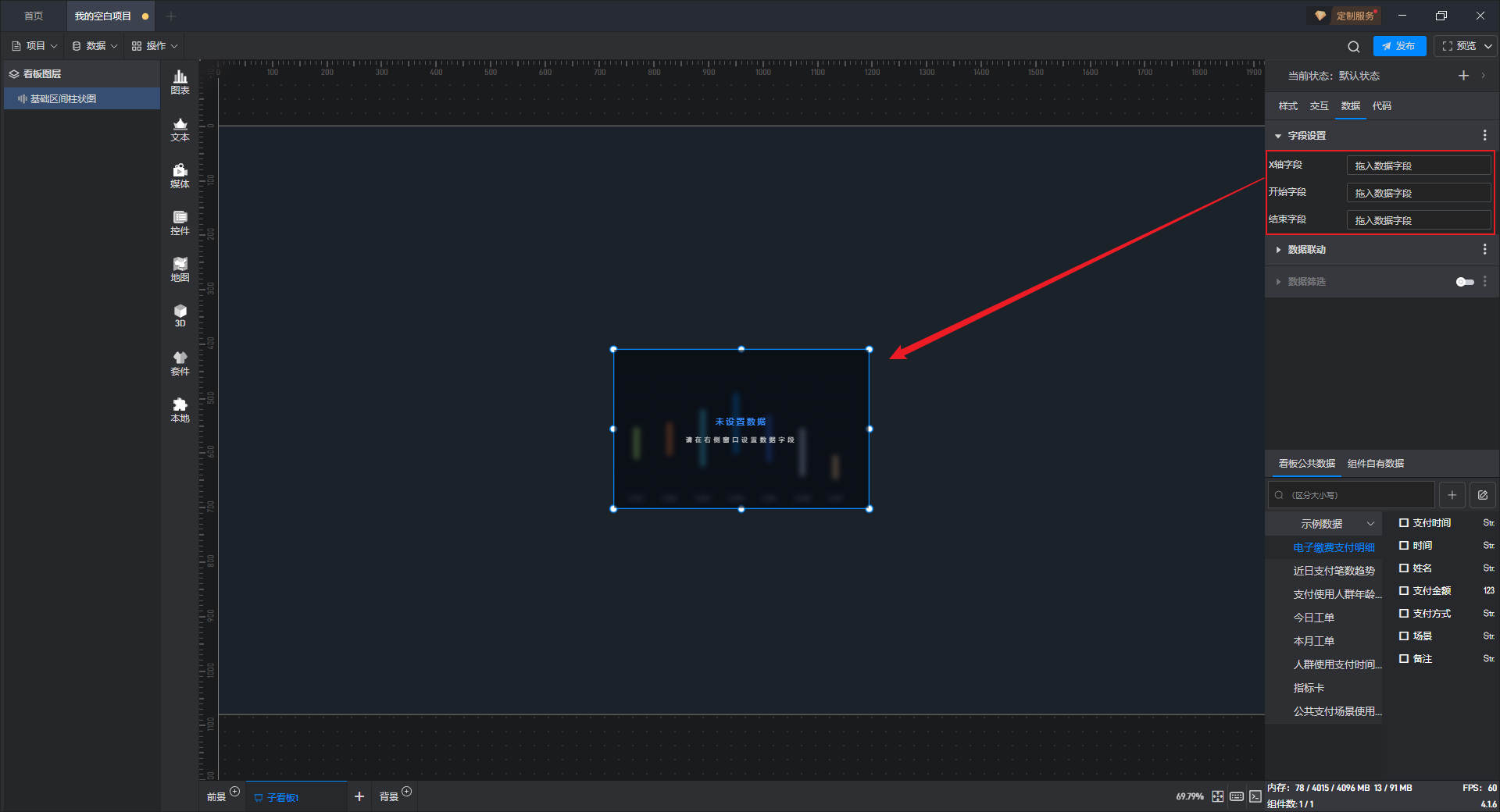Open the 3D component library

[180, 315]
